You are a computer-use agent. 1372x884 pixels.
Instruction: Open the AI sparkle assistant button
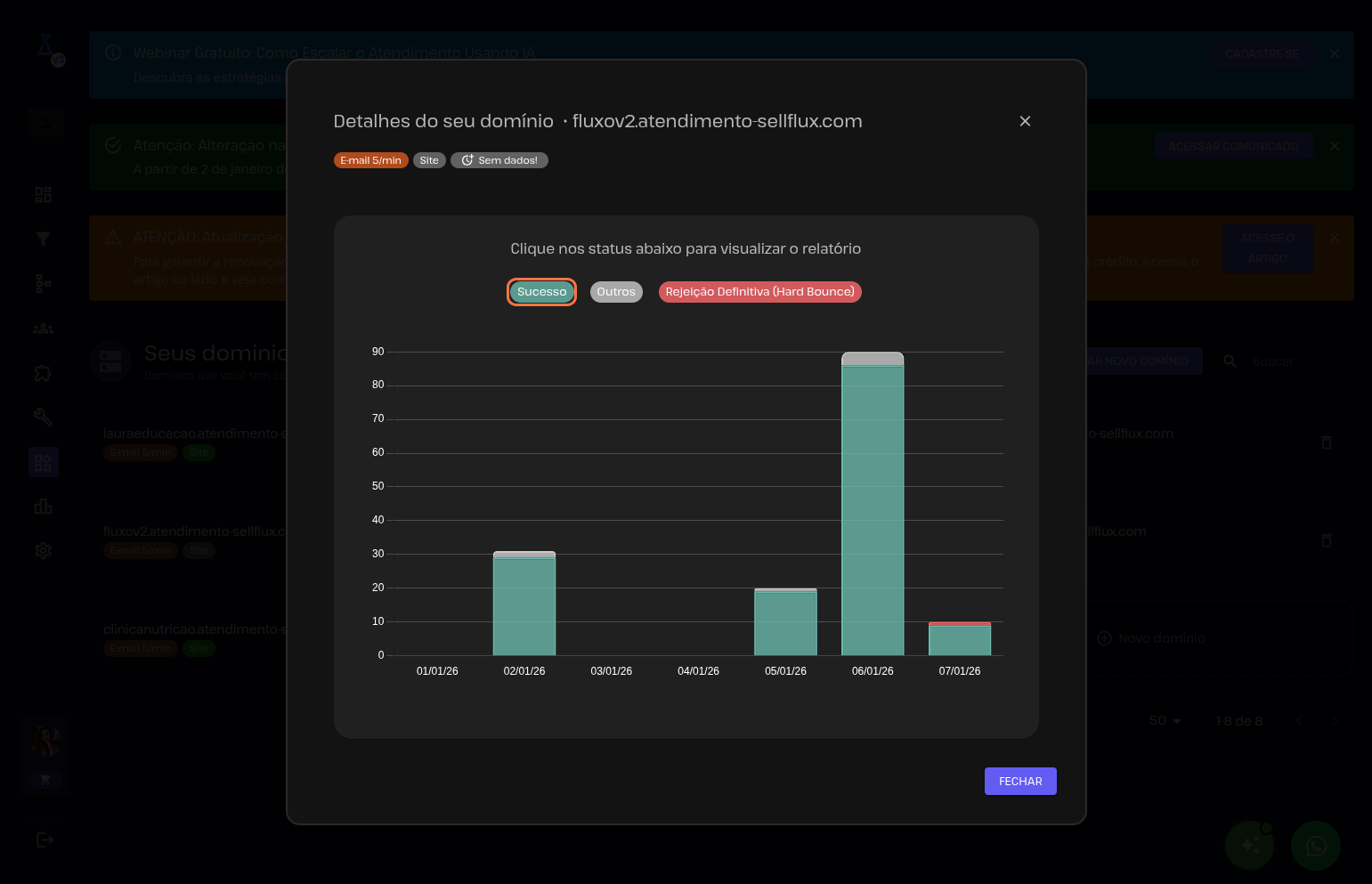coord(1249,845)
